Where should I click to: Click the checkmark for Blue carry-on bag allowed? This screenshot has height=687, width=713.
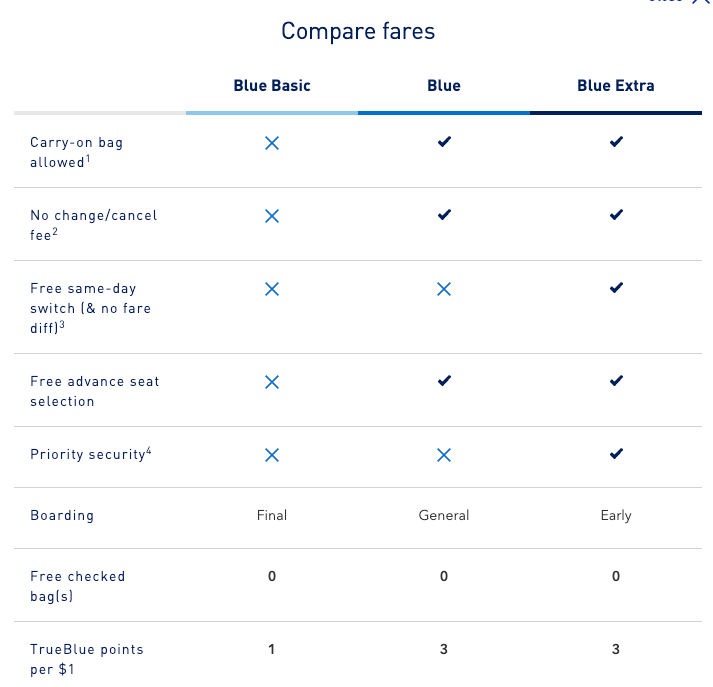click(x=444, y=141)
